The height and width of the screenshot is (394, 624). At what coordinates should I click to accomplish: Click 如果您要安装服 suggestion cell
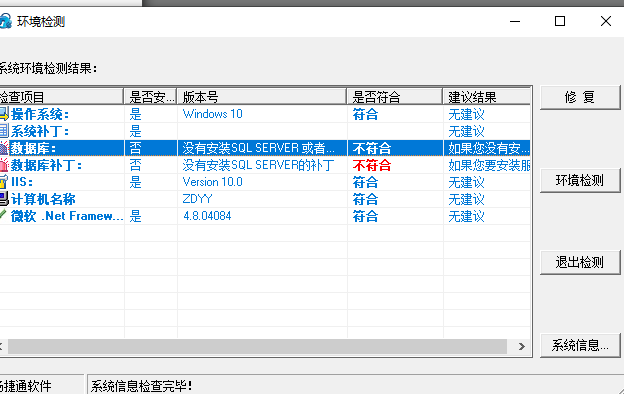tap(489, 165)
